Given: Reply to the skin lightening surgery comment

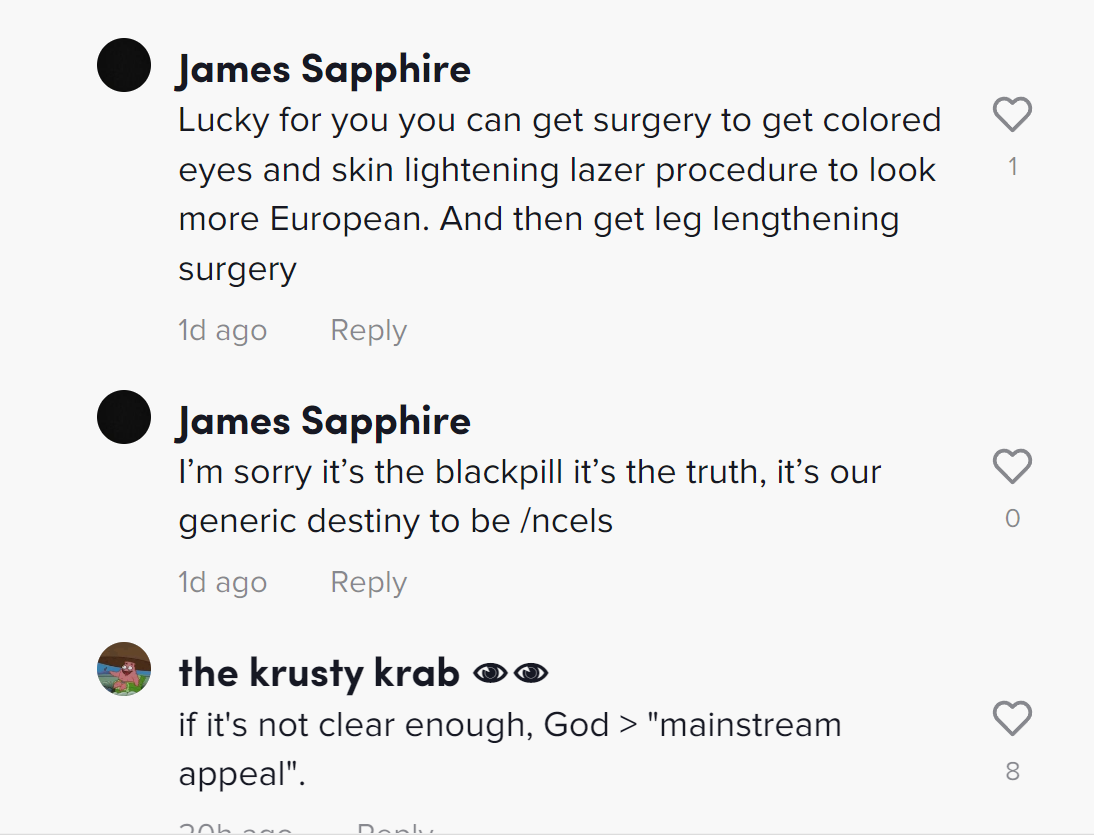Looking at the screenshot, I should tap(368, 331).
